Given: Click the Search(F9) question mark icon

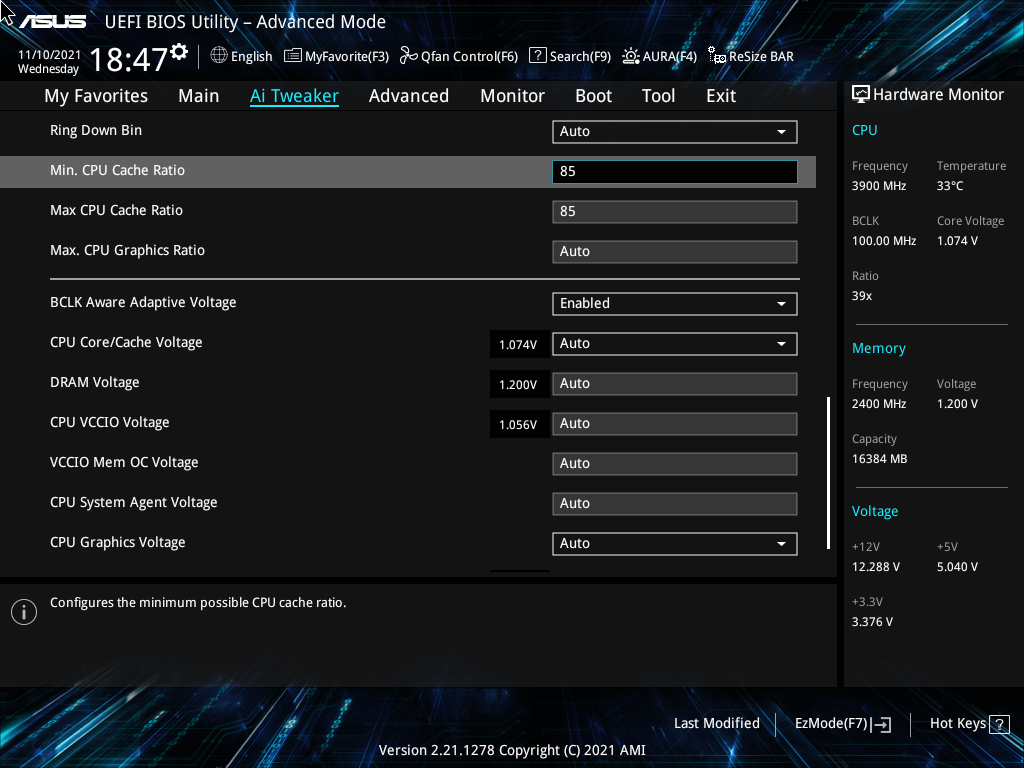Looking at the screenshot, I should tap(537, 56).
